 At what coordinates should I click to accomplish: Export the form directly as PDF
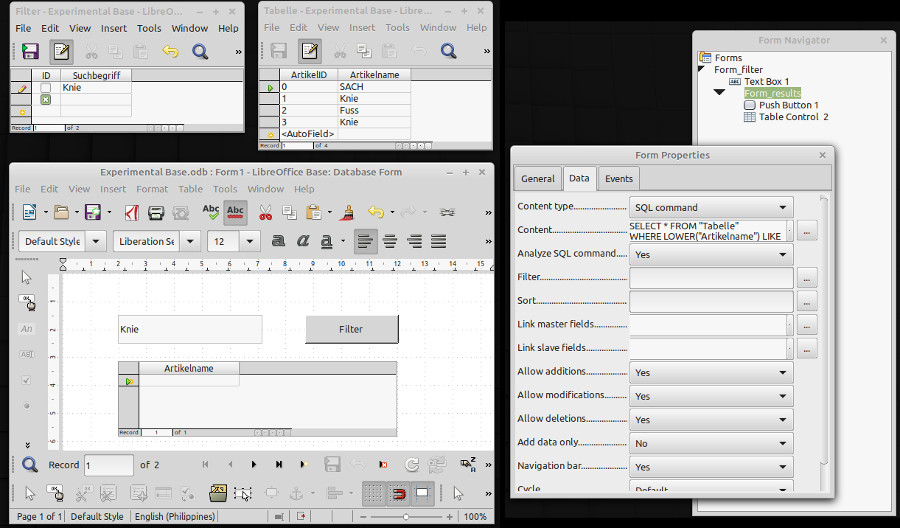click(x=131, y=212)
